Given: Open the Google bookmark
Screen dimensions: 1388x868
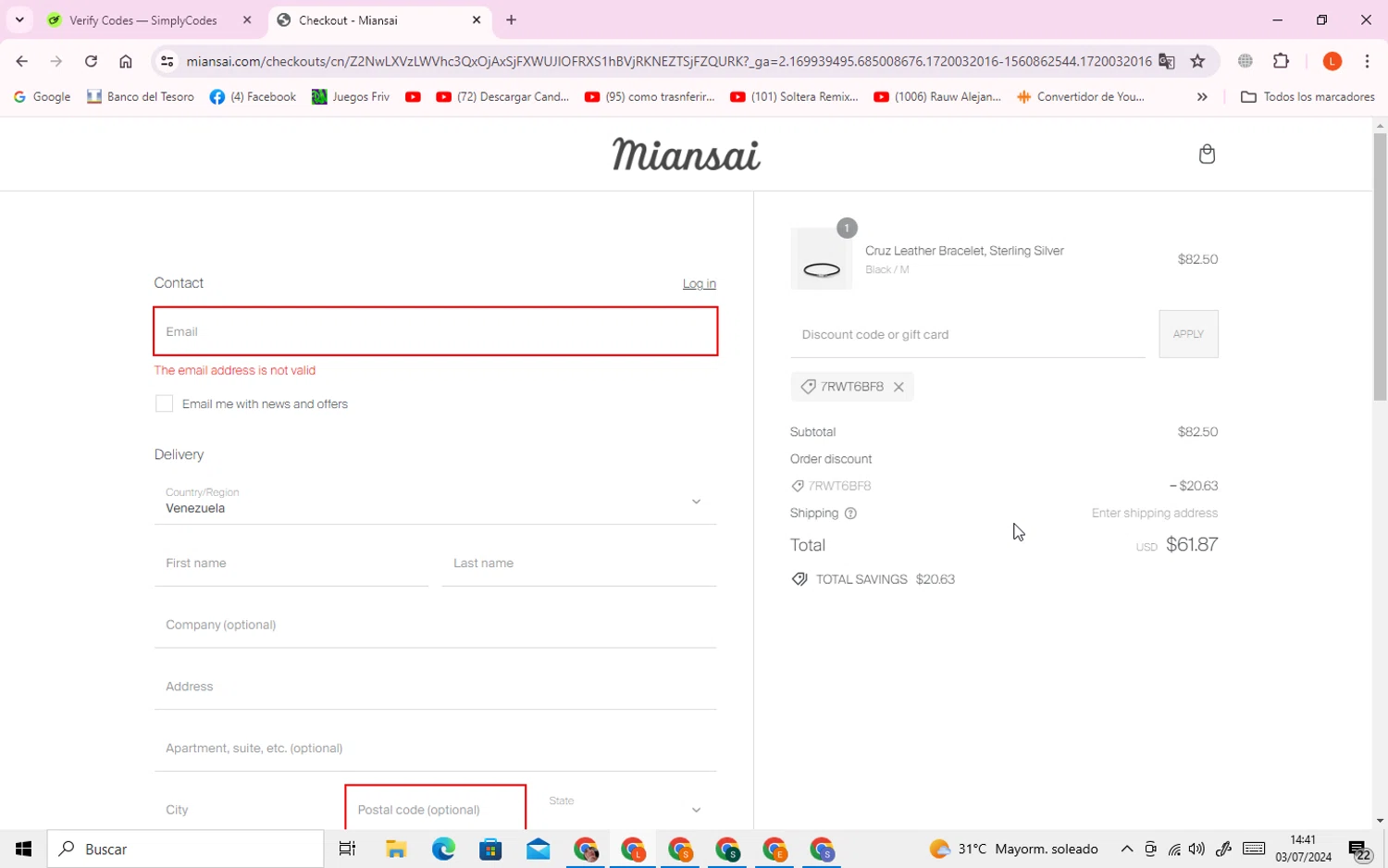Looking at the screenshot, I should [x=42, y=96].
